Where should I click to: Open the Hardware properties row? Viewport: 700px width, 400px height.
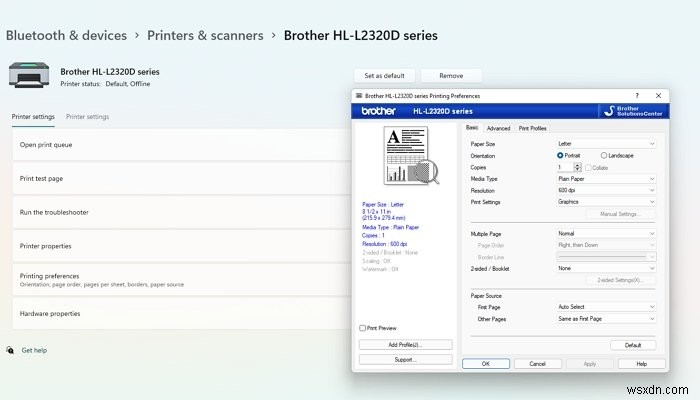click(x=182, y=313)
